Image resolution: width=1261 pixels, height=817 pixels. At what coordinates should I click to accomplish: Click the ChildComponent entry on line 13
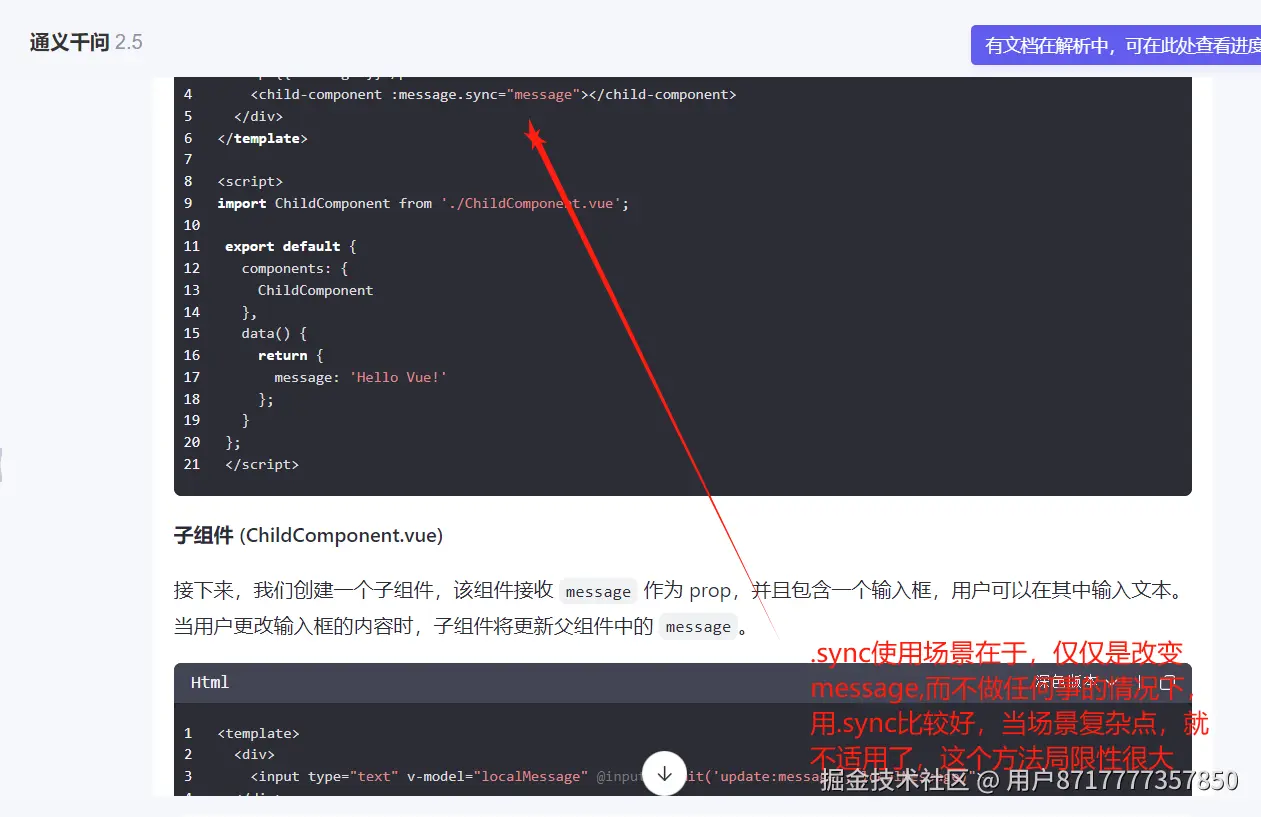315,290
